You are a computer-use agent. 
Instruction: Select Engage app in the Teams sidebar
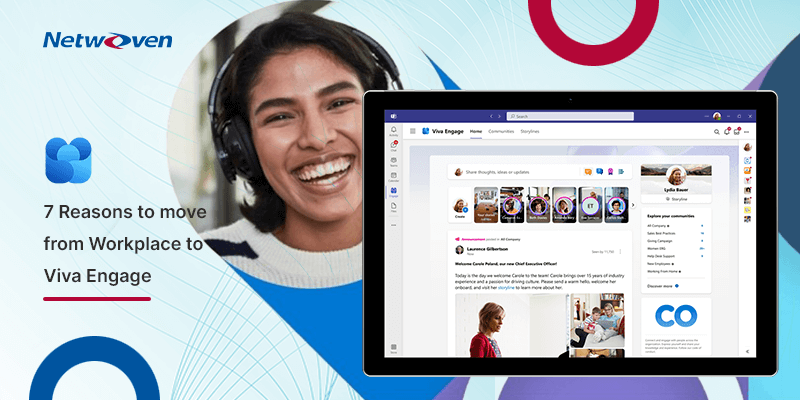[x=393, y=192]
